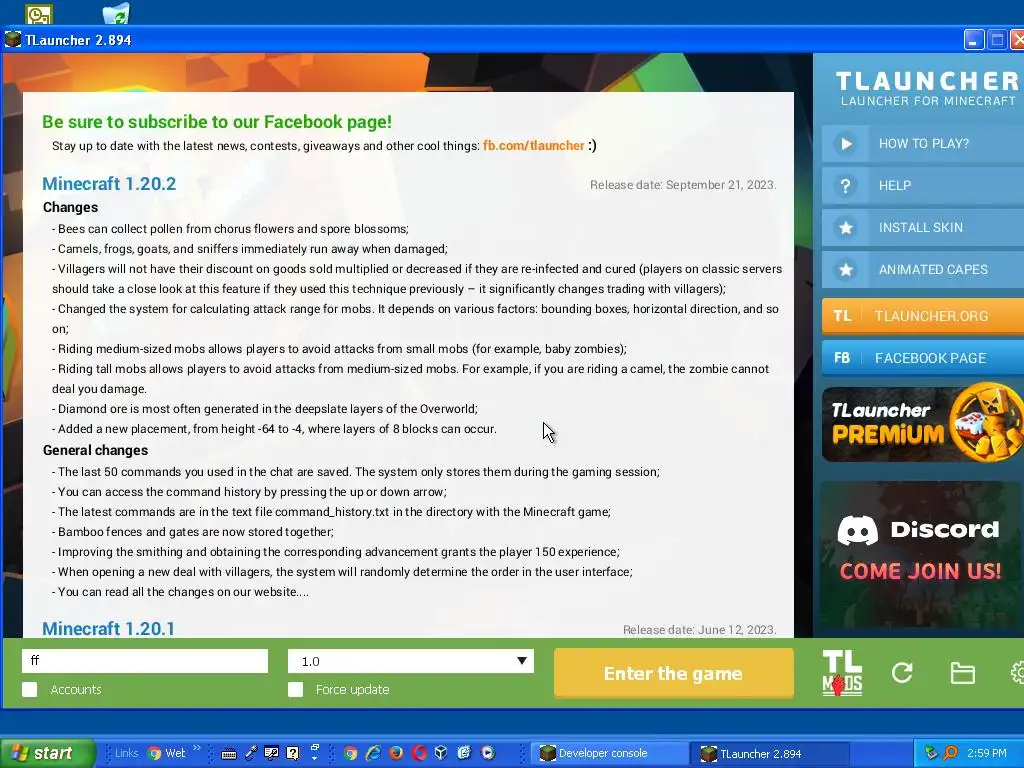Click the username field containing ff
Screen dimensions: 1024x768
click(145, 661)
